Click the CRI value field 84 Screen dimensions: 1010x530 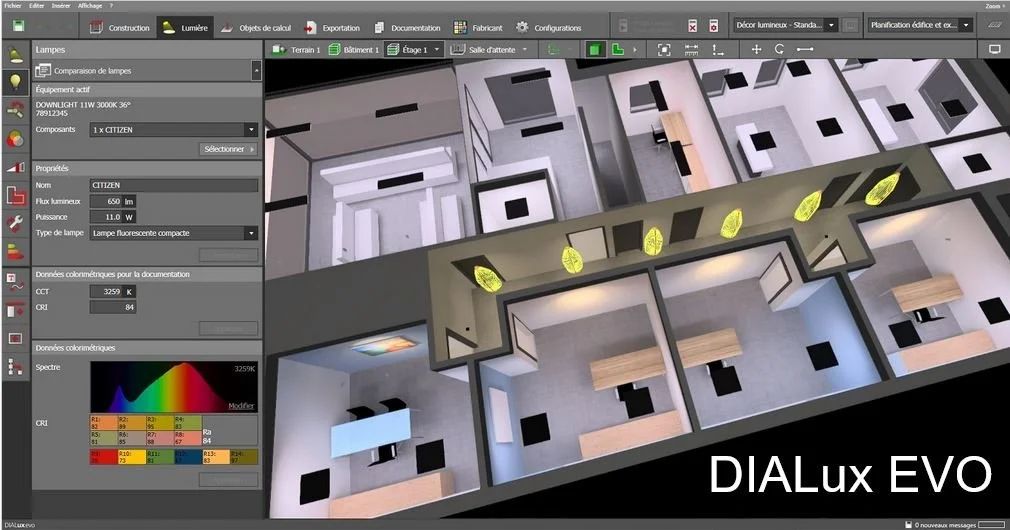[x=113, y=307]
